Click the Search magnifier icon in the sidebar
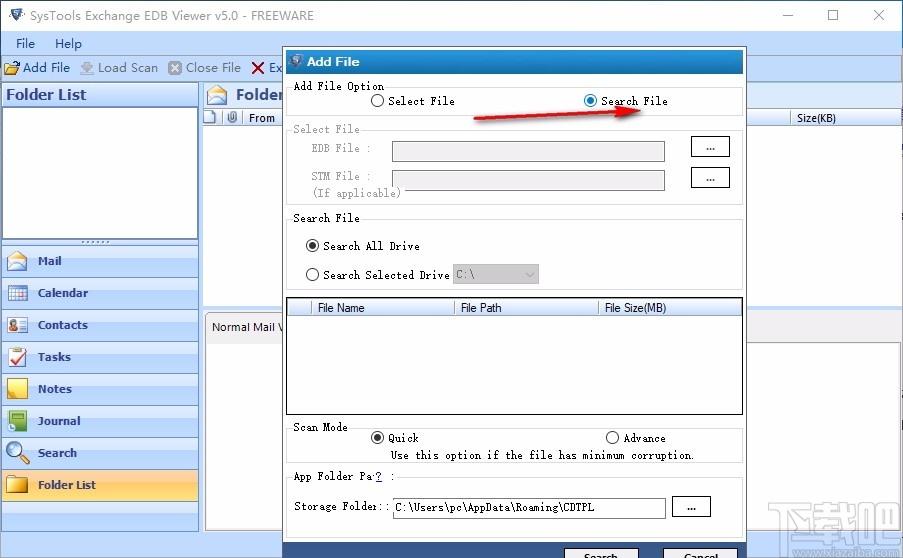Screen dimensions: 903x558 click(x=17, y=453)
